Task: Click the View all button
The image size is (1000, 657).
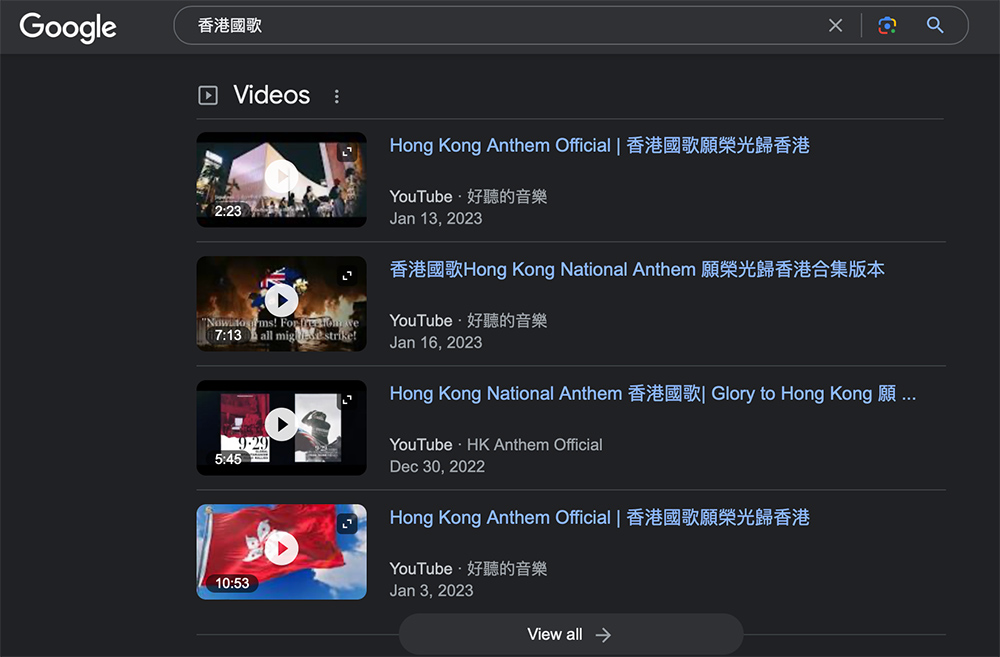Action: click(570, 635)
